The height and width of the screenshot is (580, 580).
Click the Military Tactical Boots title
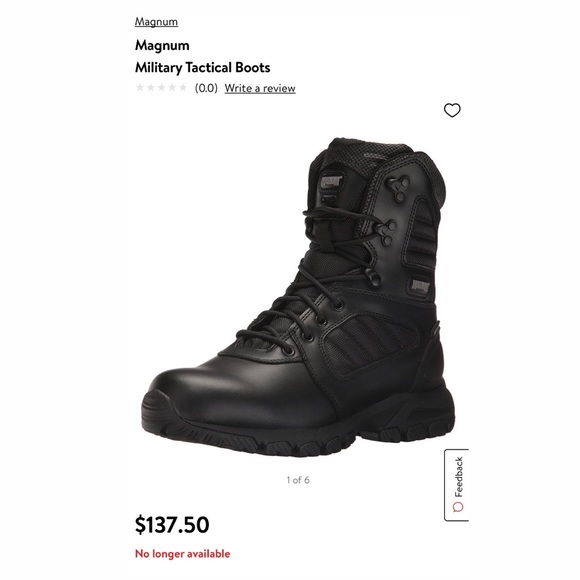[202, 68]
